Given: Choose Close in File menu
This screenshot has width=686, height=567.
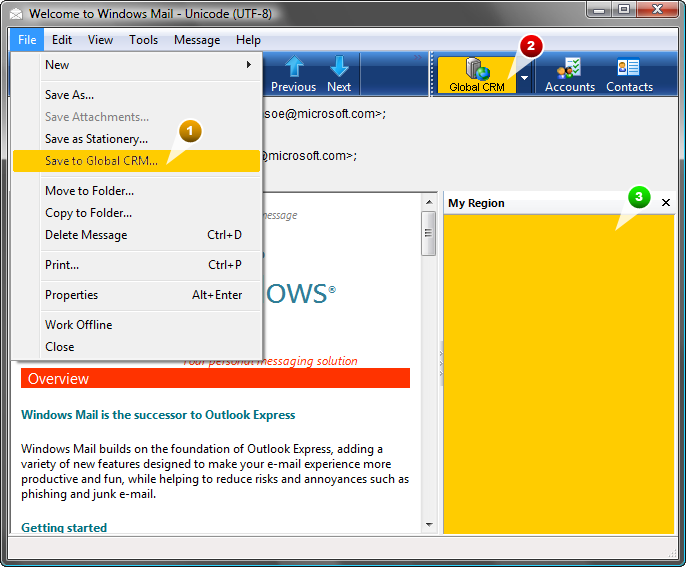Looking at the screenshot, I should click(136, 347).
